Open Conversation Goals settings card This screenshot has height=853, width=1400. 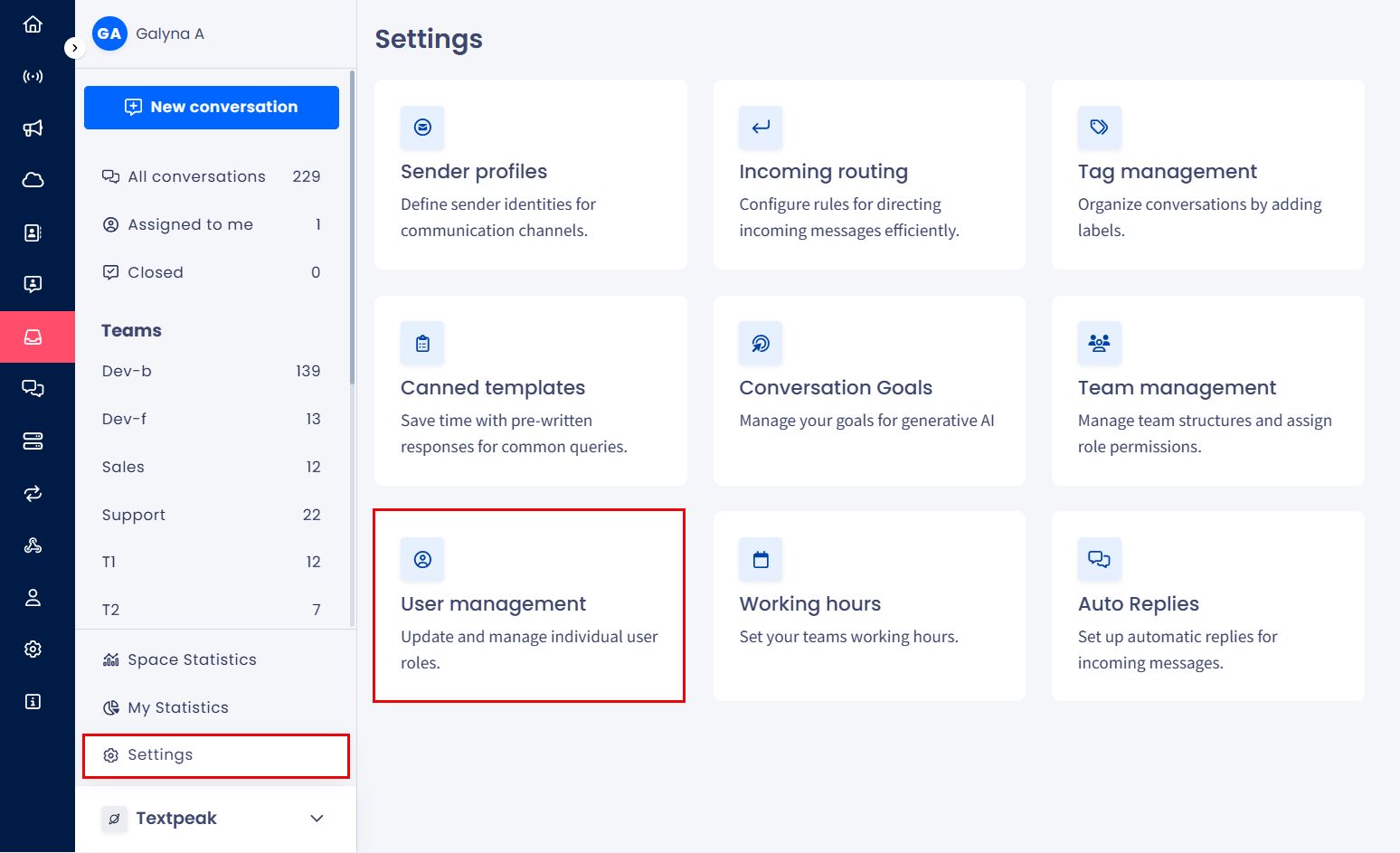869,391
